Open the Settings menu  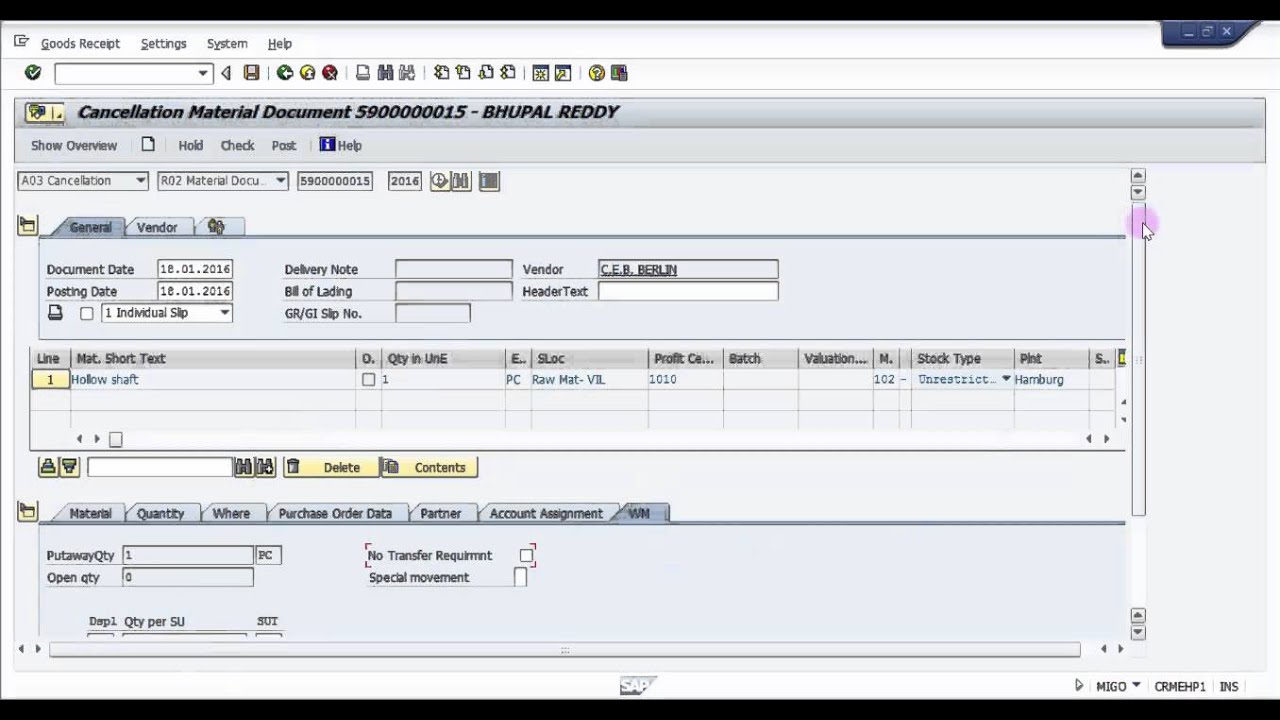pyautogui.click(x=163, y=44)
